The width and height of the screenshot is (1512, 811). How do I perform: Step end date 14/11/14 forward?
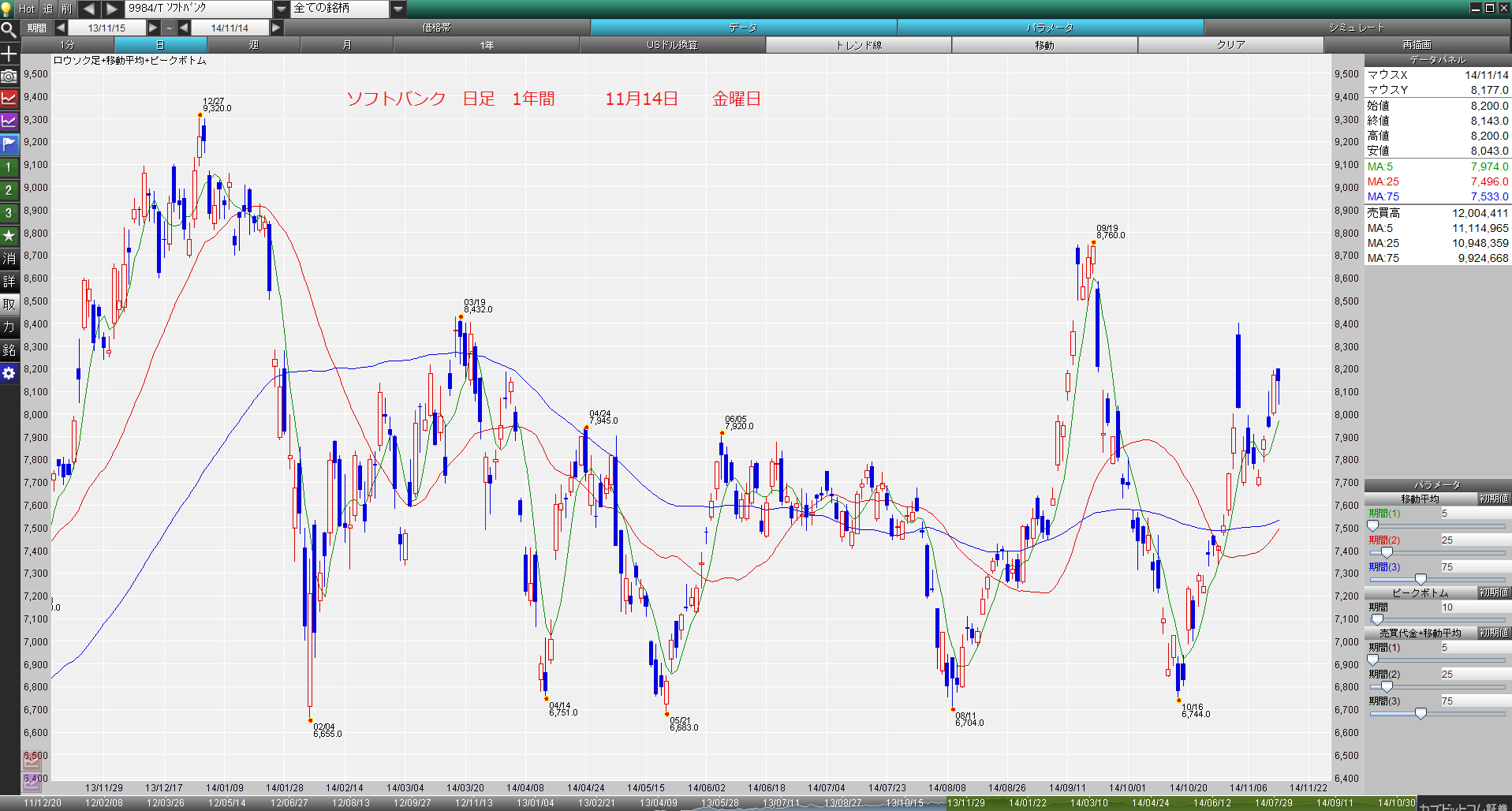276,28
